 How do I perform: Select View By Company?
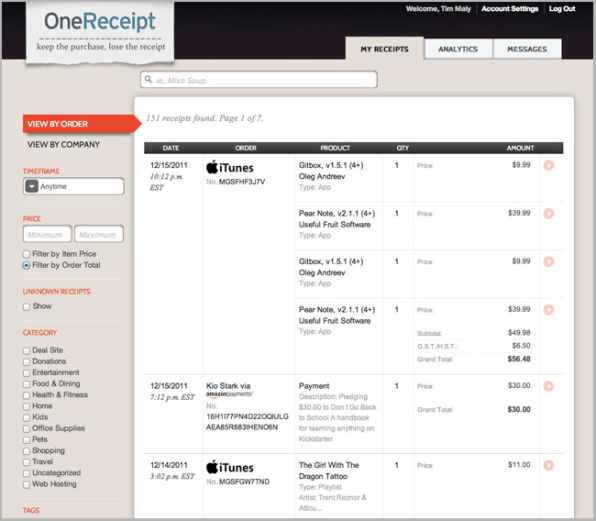coord(63,144)
